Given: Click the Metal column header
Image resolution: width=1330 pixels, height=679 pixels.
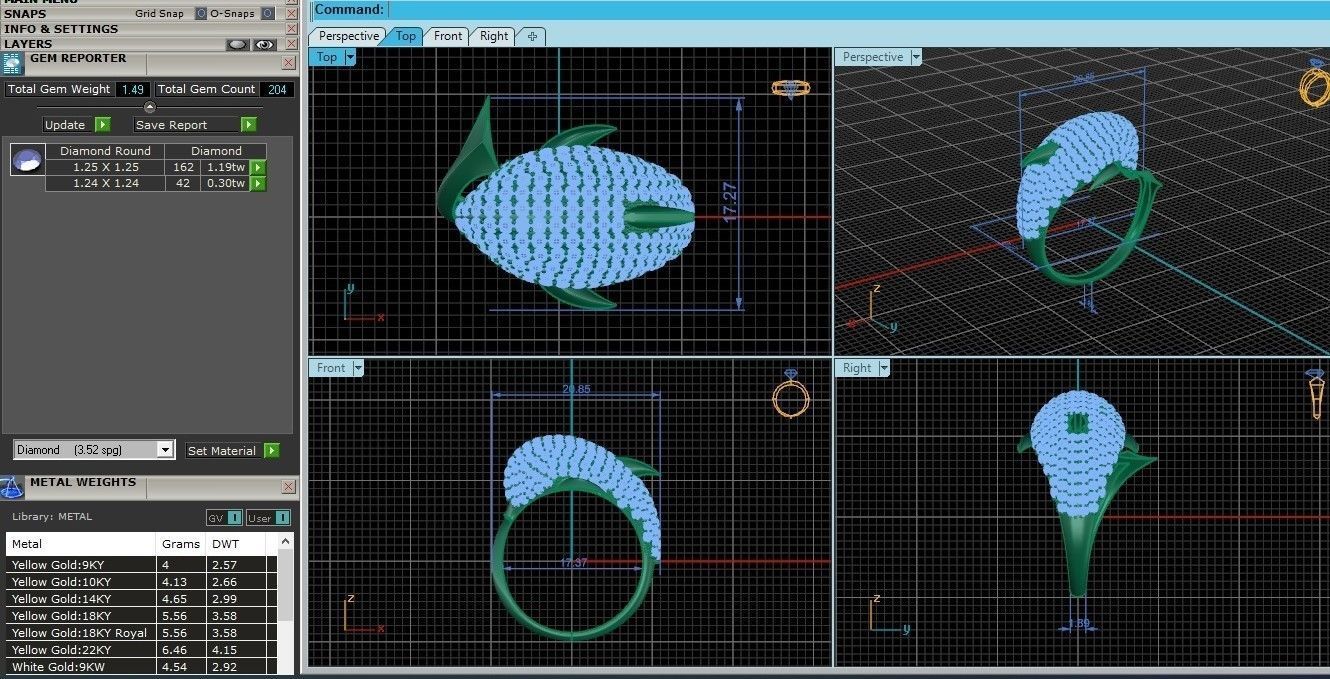Looking at the screenshot, I should point(81,544).
